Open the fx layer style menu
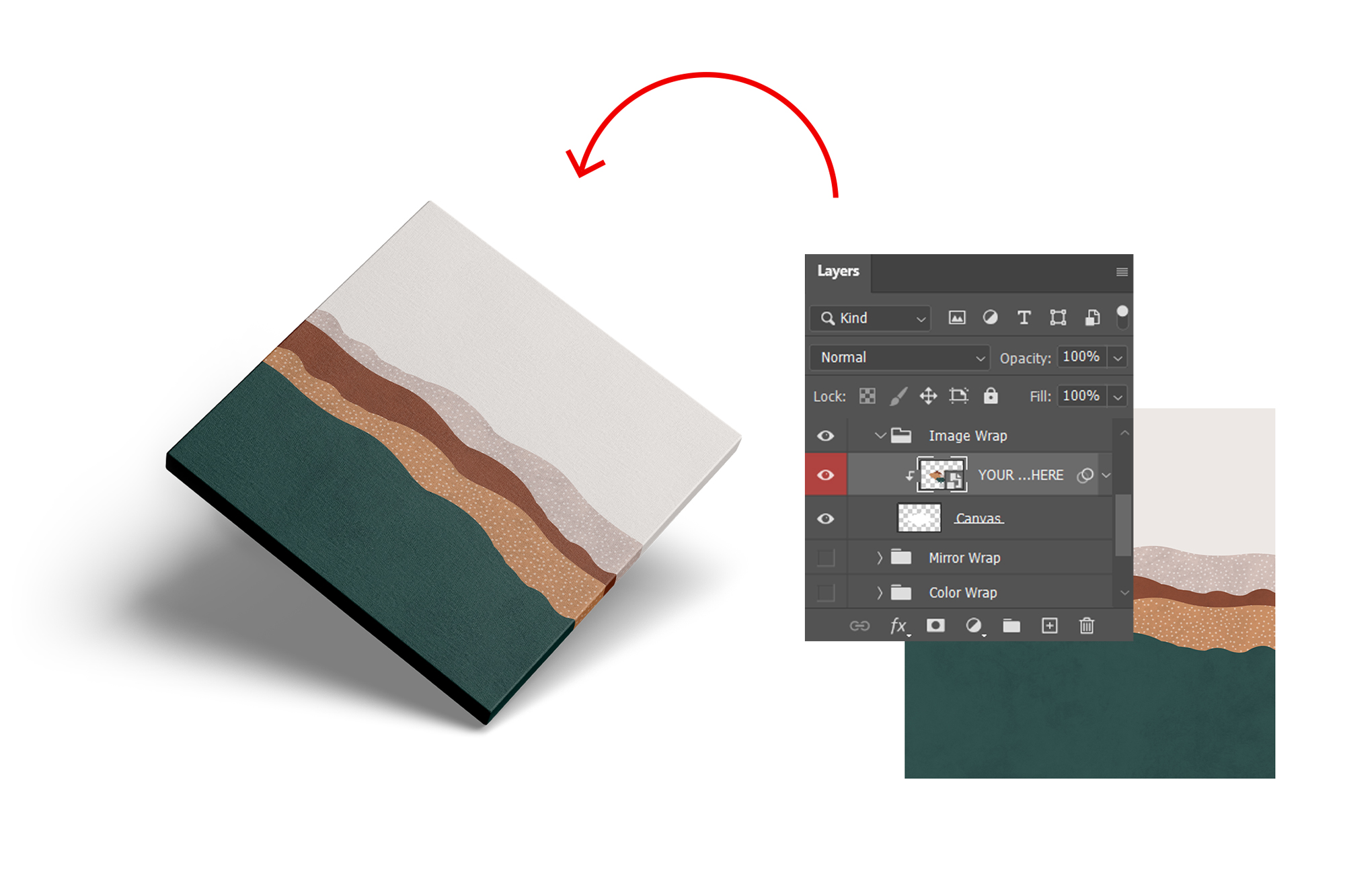The height and width of the screenshot is (896, 1345). (899, 626)
